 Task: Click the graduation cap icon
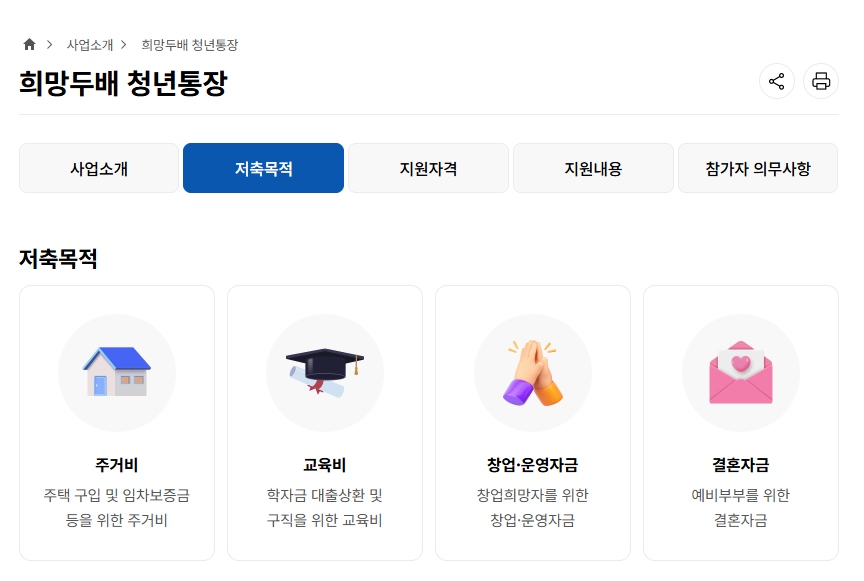[x=324, y=372]
